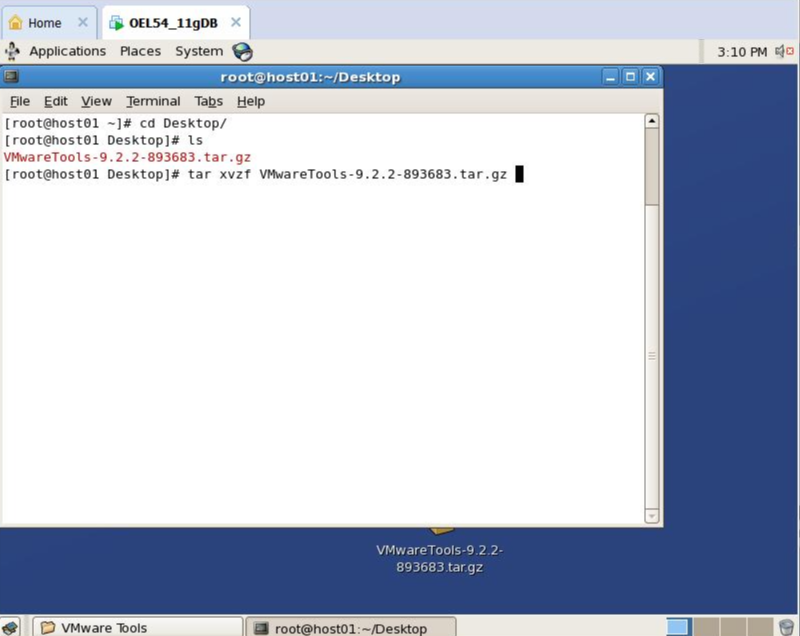Open the terminal File menu
Image resolution: width=800 pixels, height=636 pixels.
click(20, 101)
